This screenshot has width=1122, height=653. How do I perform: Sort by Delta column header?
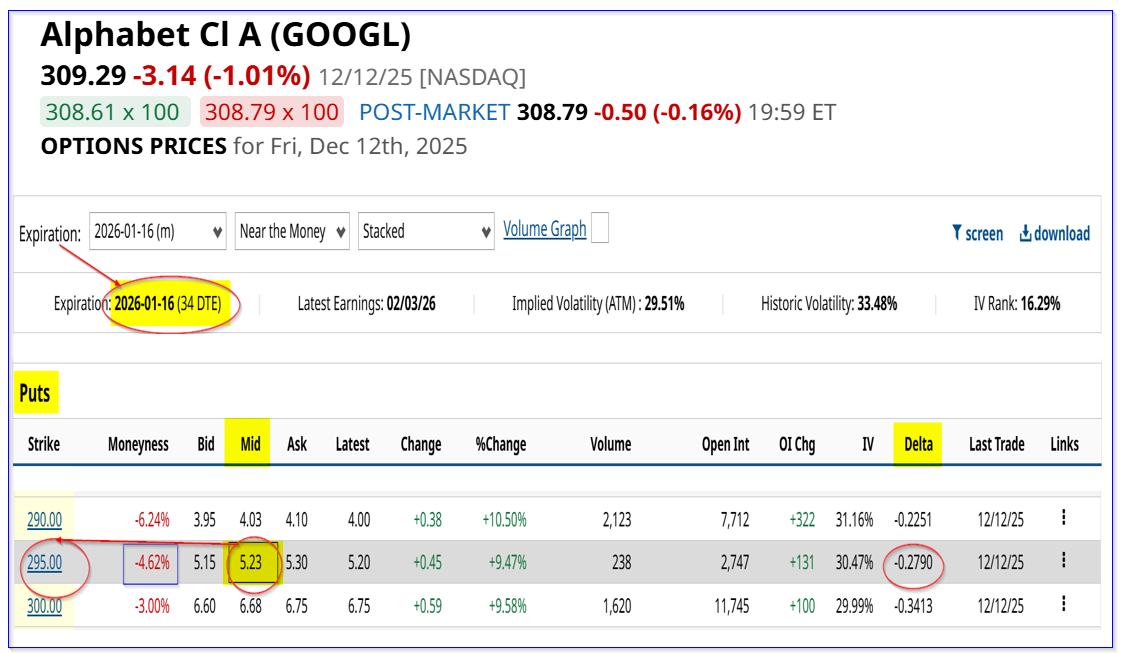tap(917, 444)
